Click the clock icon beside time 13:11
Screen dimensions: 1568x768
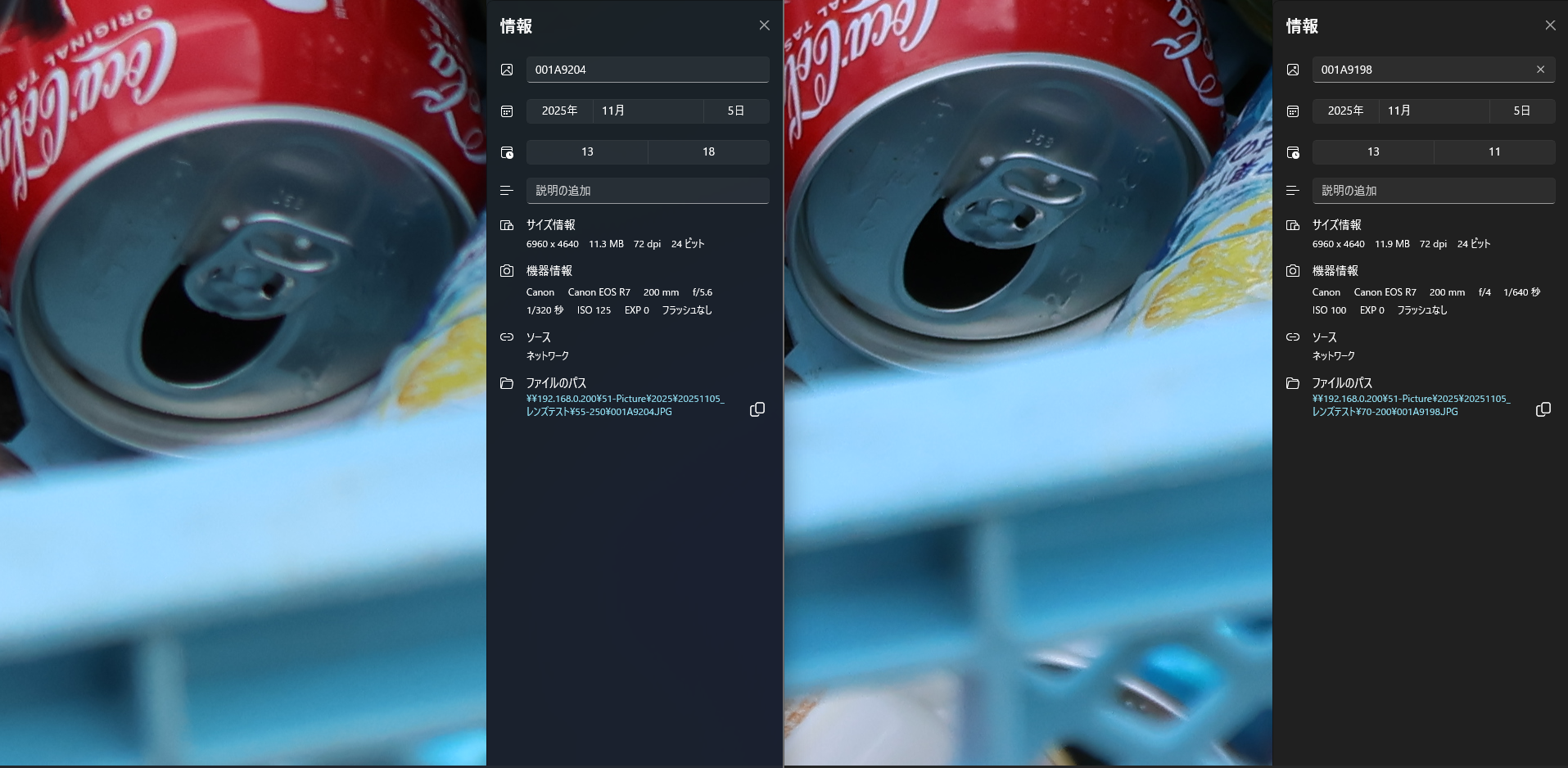(1293, 152)
